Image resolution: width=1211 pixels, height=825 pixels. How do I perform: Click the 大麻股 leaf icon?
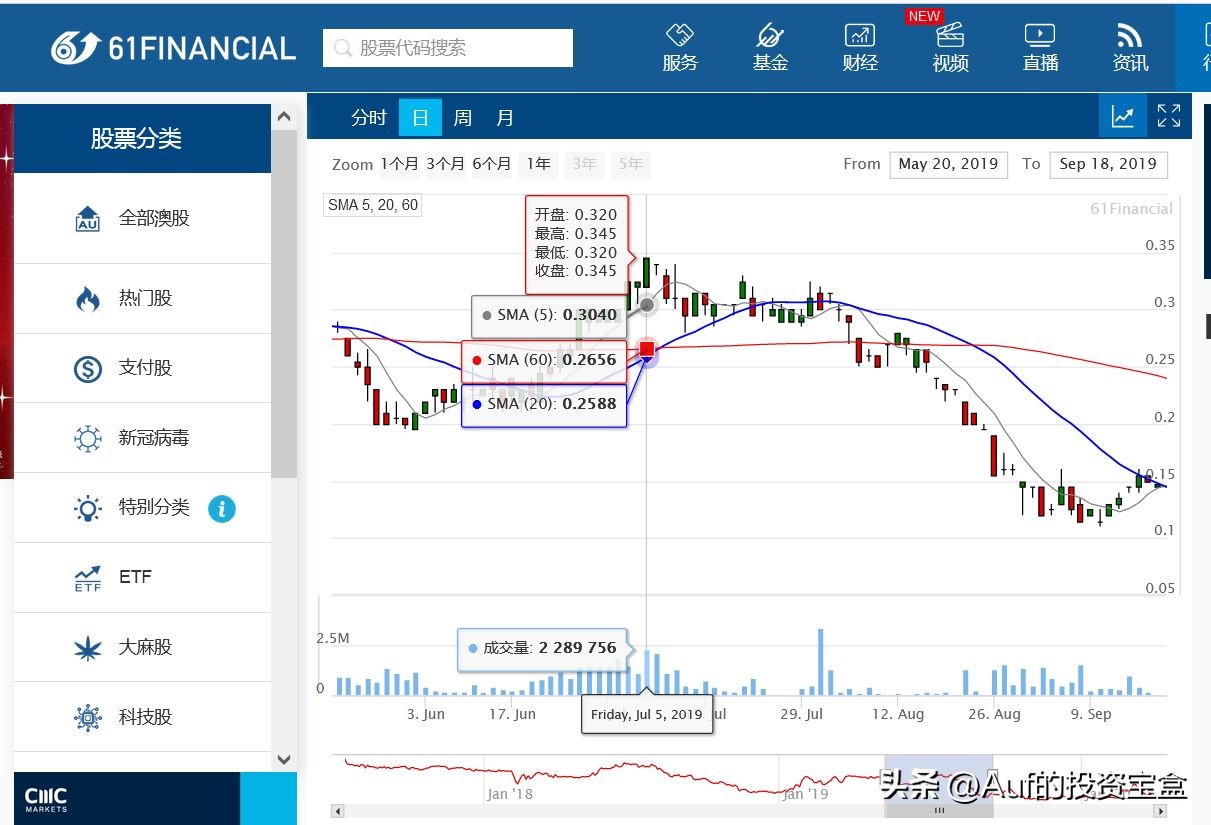click(88, 648)
